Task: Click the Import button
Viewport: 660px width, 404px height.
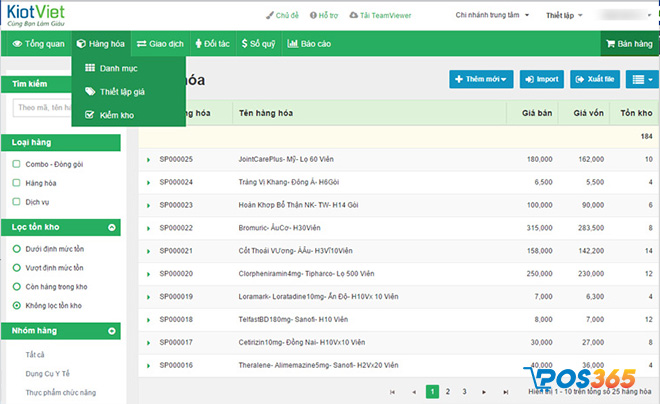Action: 542,78
